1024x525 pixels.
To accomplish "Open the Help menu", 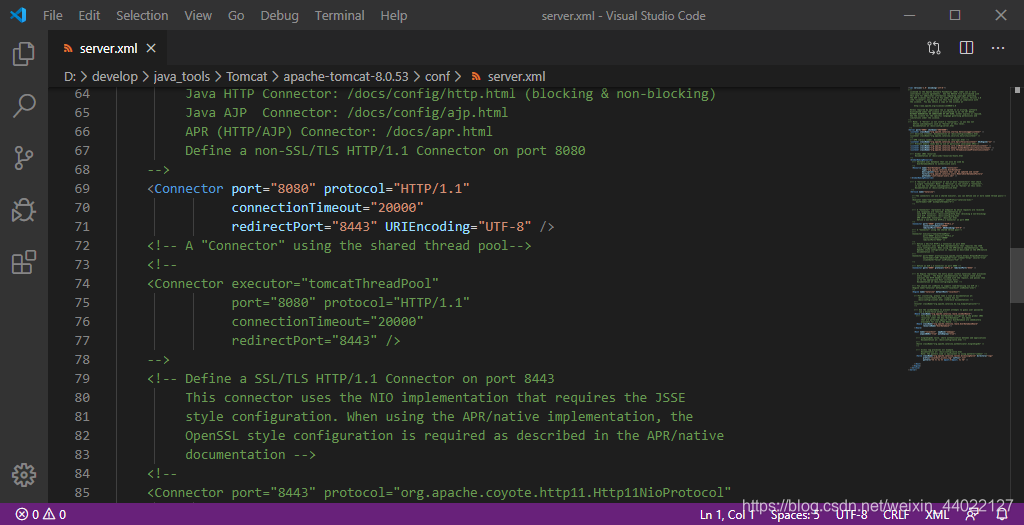I will [394, 16].
